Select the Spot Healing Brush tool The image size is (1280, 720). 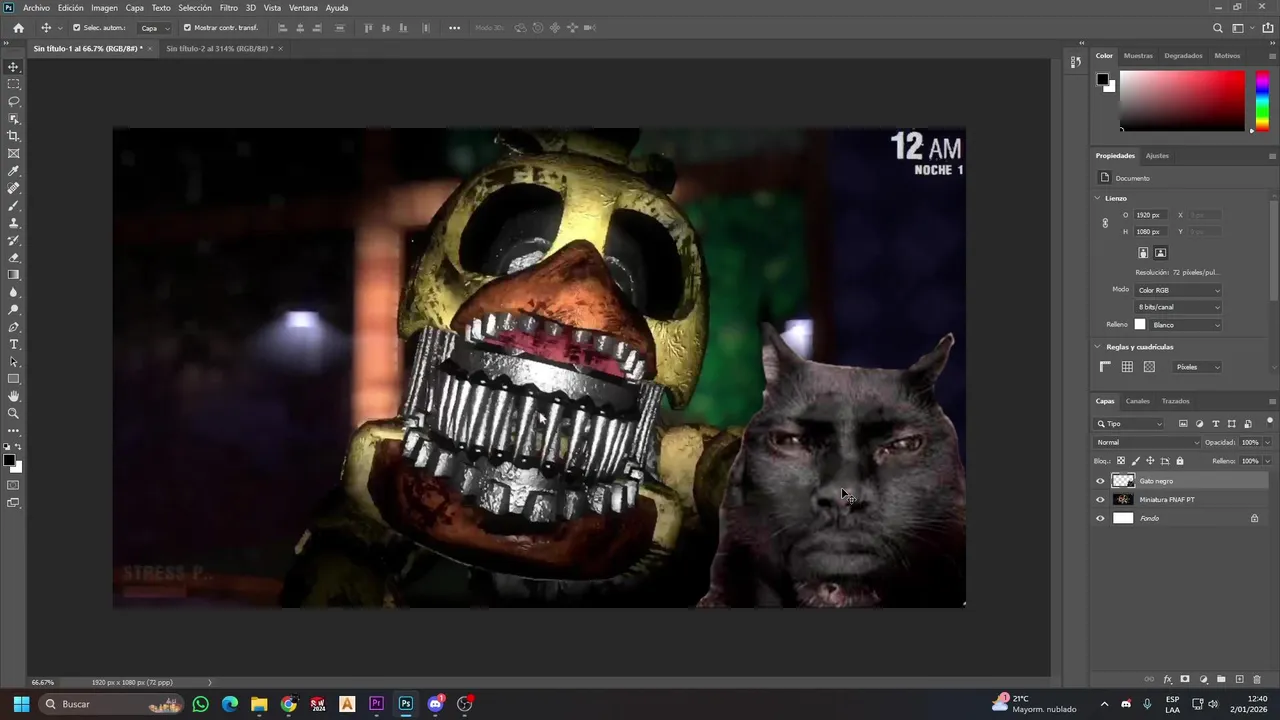13,188
